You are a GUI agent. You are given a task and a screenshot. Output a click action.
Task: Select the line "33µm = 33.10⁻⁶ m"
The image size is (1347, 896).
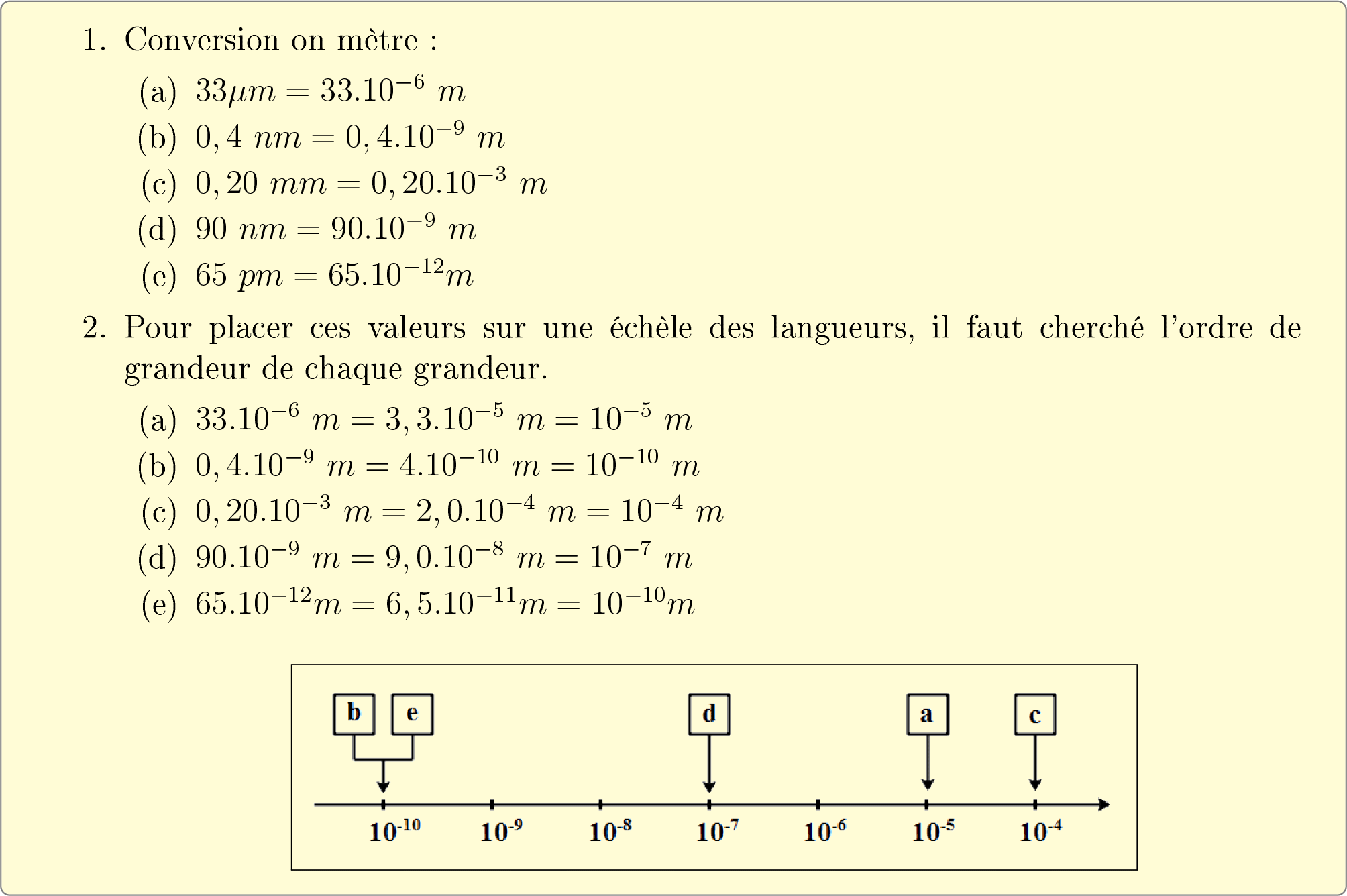tap(330, 91)
